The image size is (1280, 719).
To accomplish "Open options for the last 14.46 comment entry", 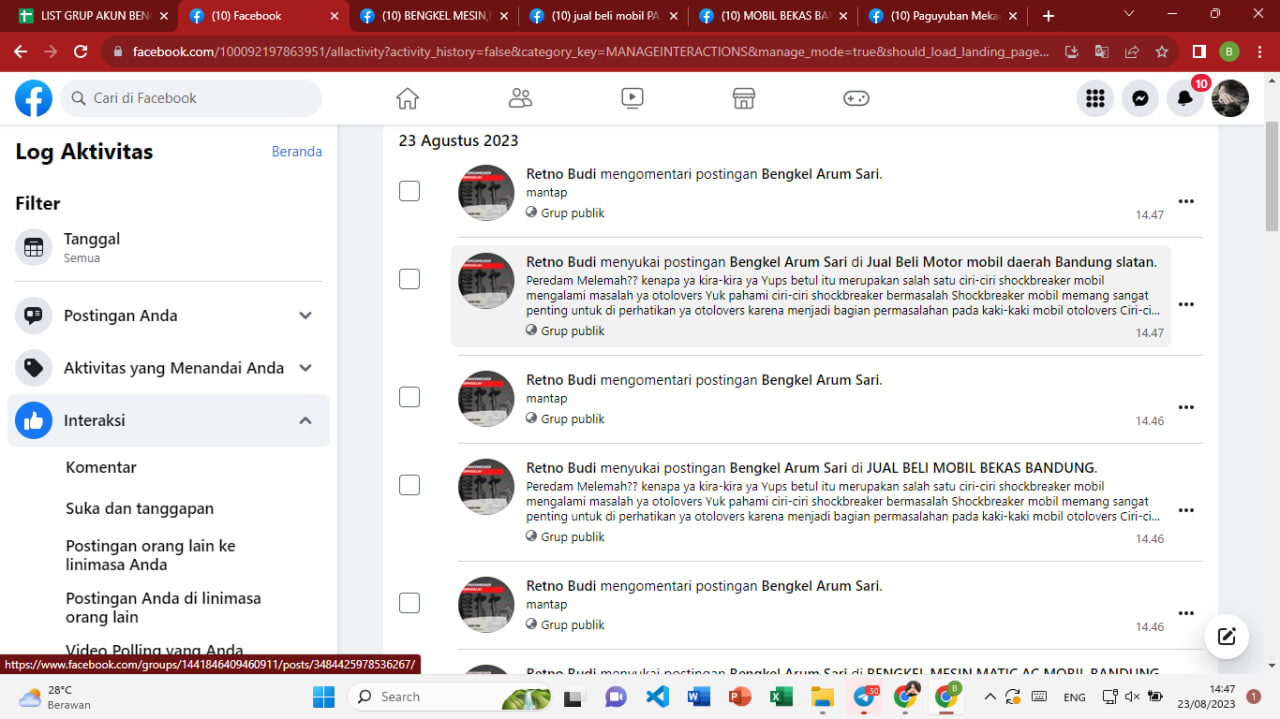I will 1186,613.
